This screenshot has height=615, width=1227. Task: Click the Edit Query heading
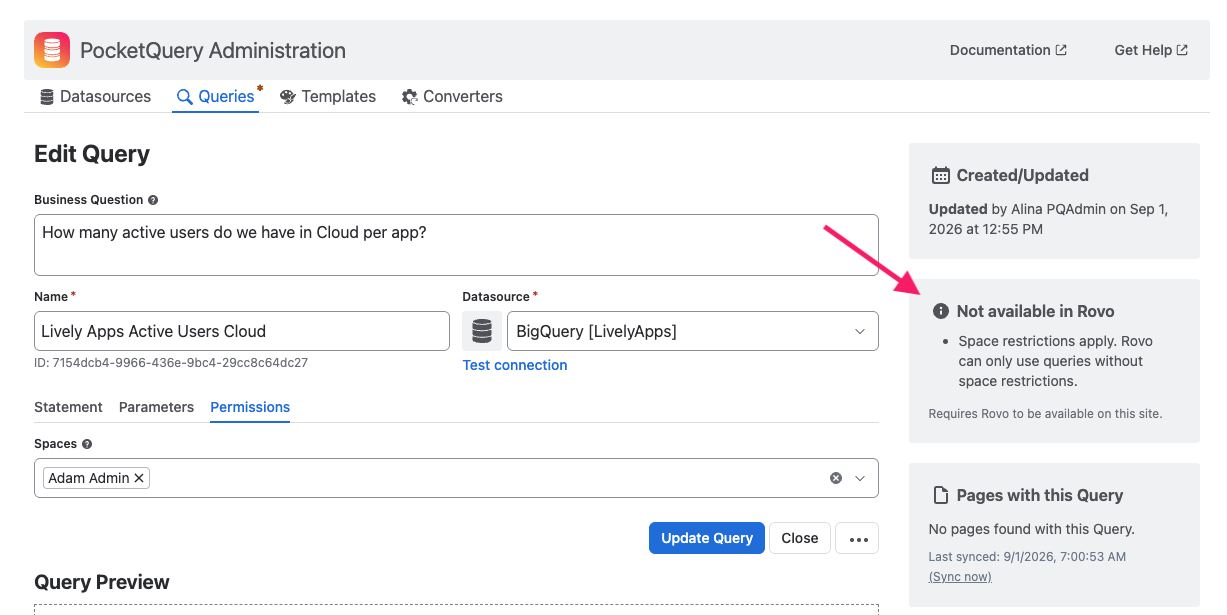tap(92, 154)
